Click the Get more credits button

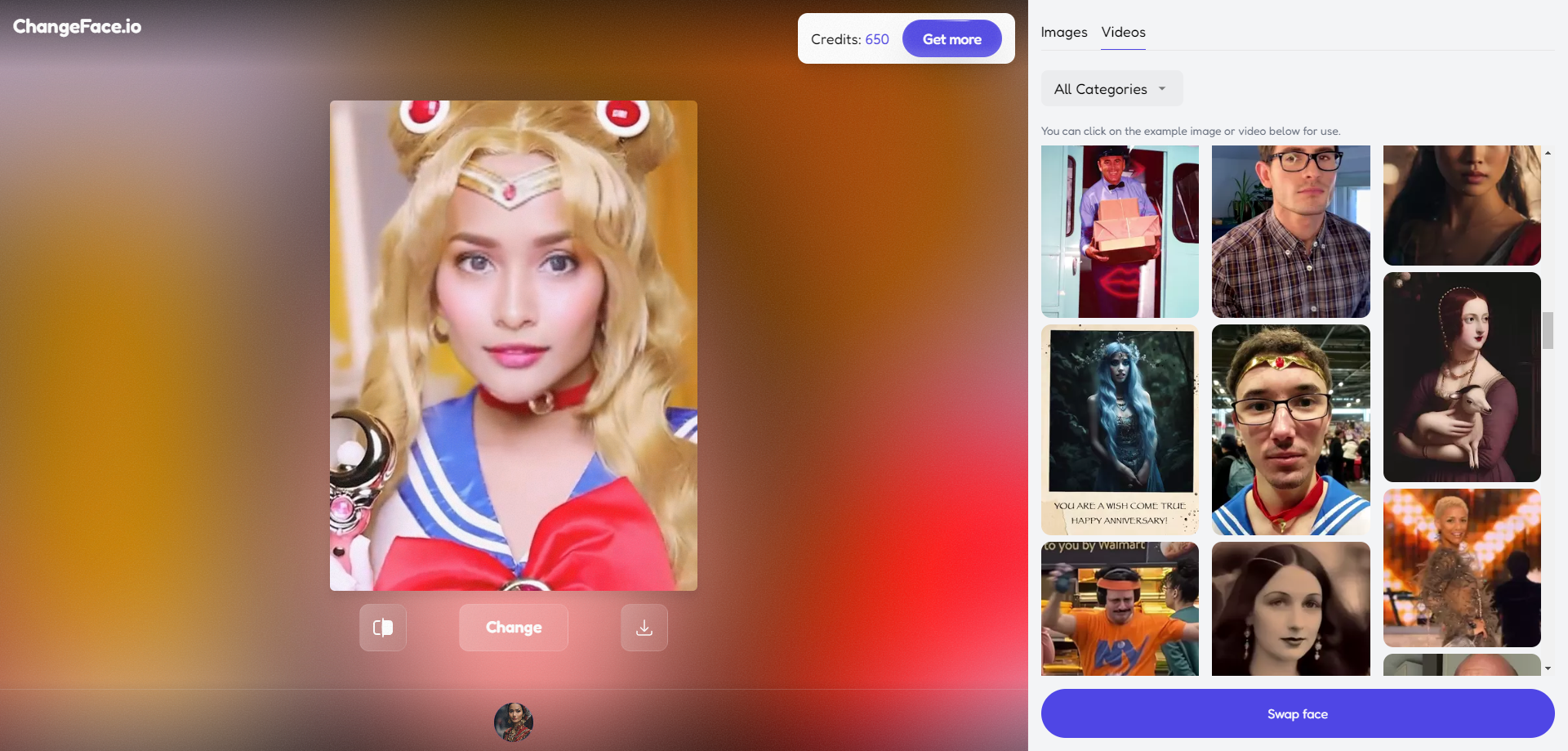pos(952,38)
